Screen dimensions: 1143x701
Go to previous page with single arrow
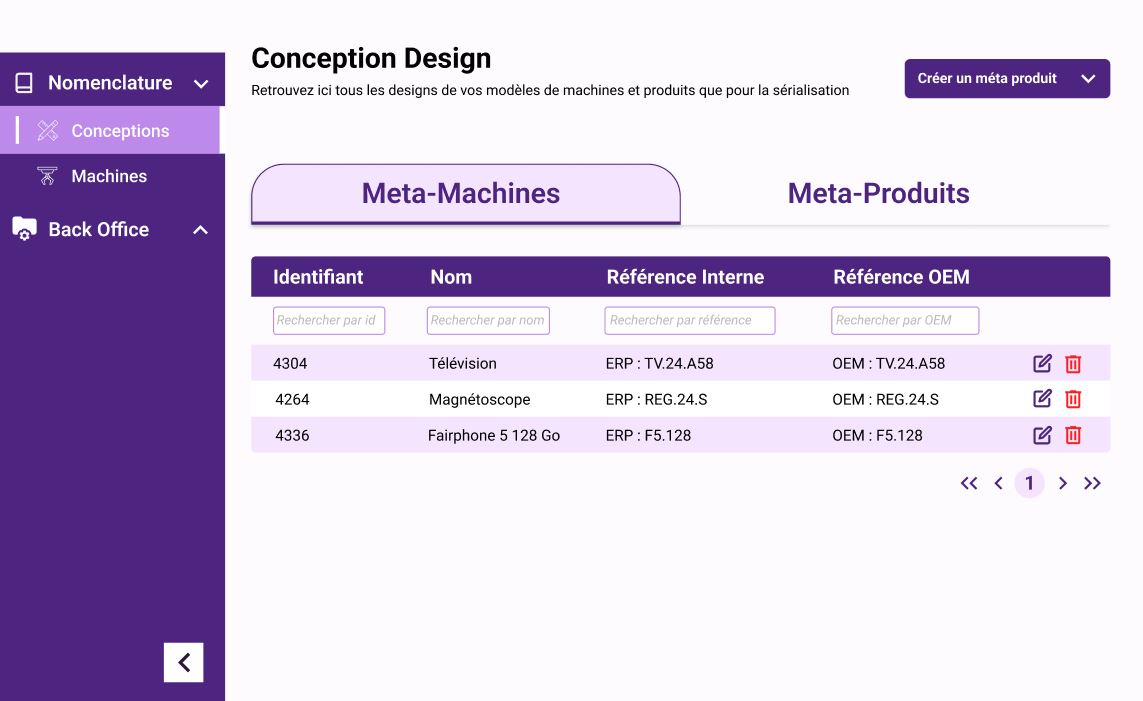[x=998, y=484]
